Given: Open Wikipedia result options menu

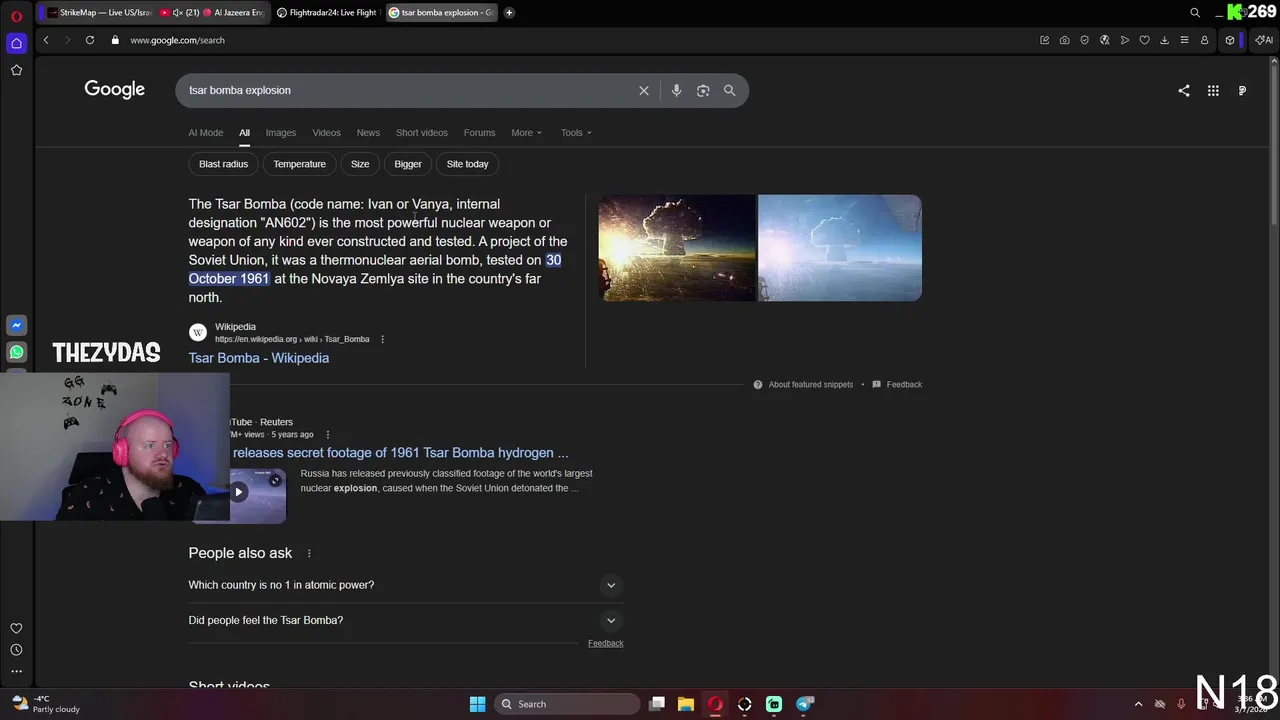Looking at the screenshot, I should 382,339.
